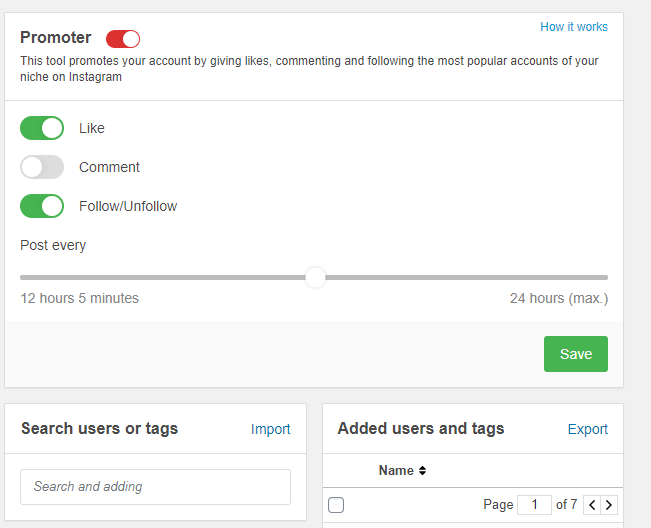Open Import for users or tags
651x528 pixels.
(270, 429)
